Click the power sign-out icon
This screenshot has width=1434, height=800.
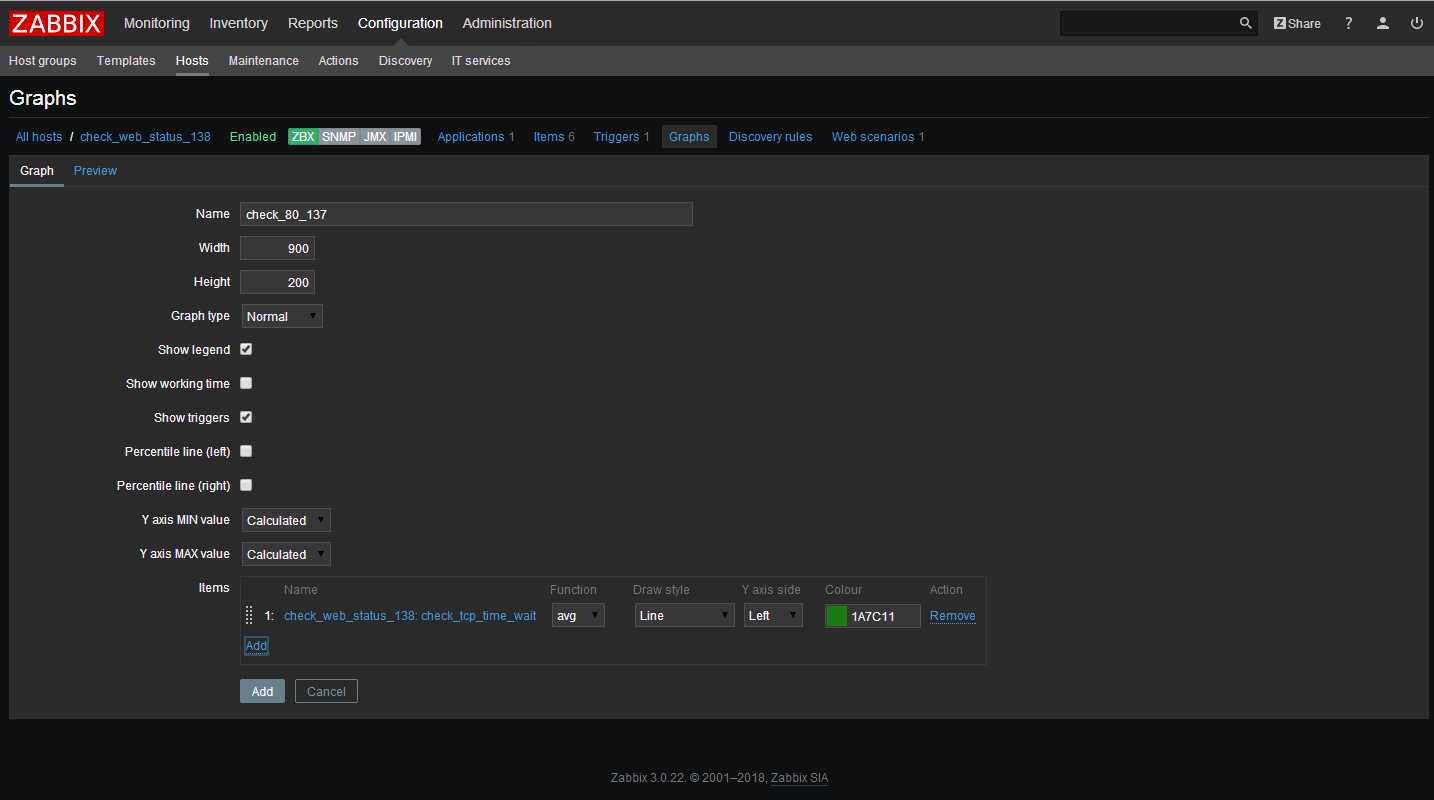(x=1417, y=23)
